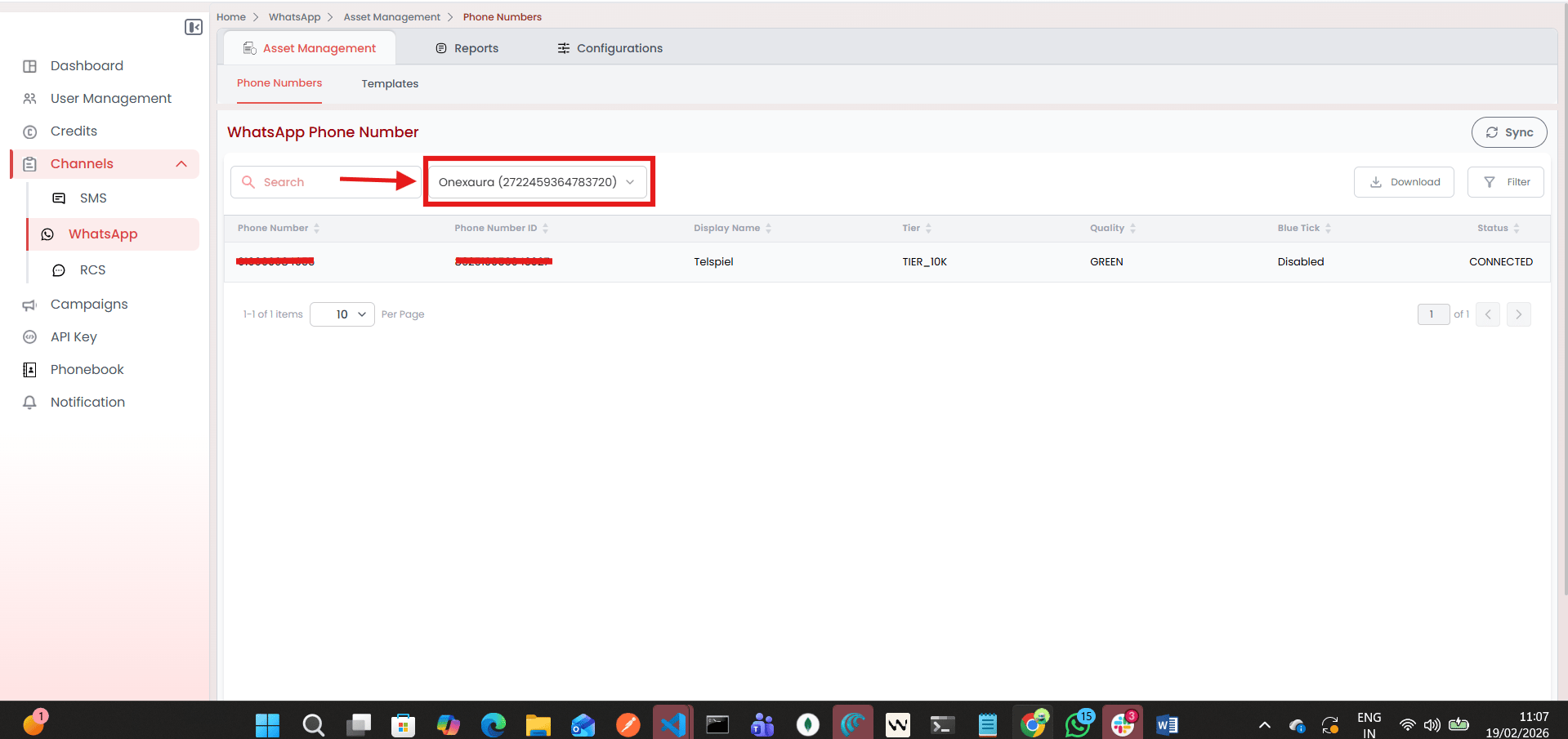Open Microsoft Store from the taskbar
Viewport: 1568px width, 739px height.
(403, 724)
